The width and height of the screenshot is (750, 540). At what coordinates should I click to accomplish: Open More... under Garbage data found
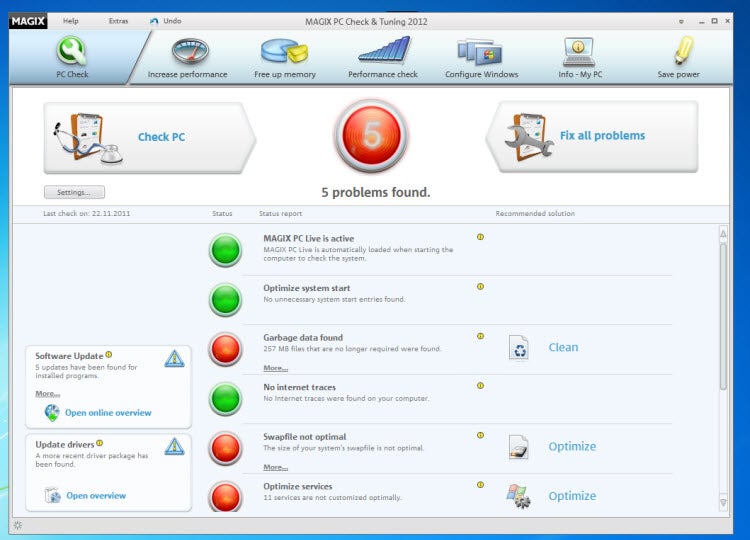coord(276,368)
